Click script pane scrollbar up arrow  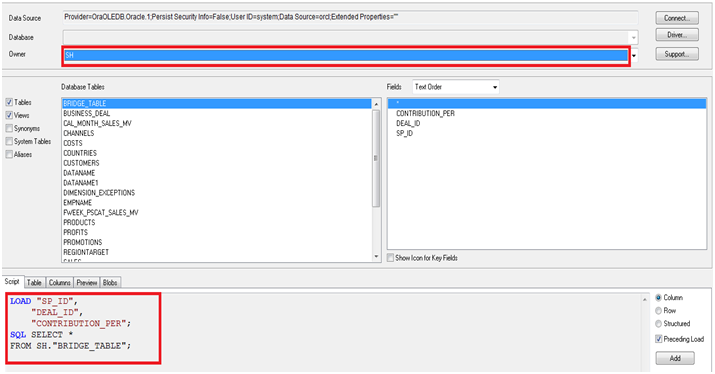[644, 300]
